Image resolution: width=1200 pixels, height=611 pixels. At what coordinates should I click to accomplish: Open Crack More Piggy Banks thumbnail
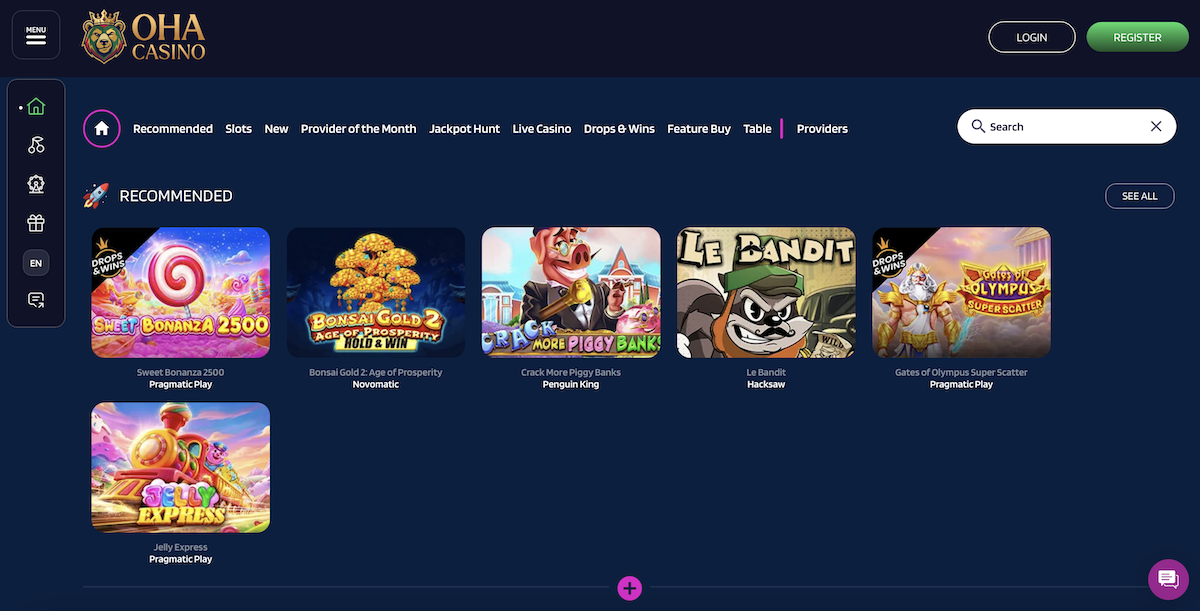click(x=571, y=292)
